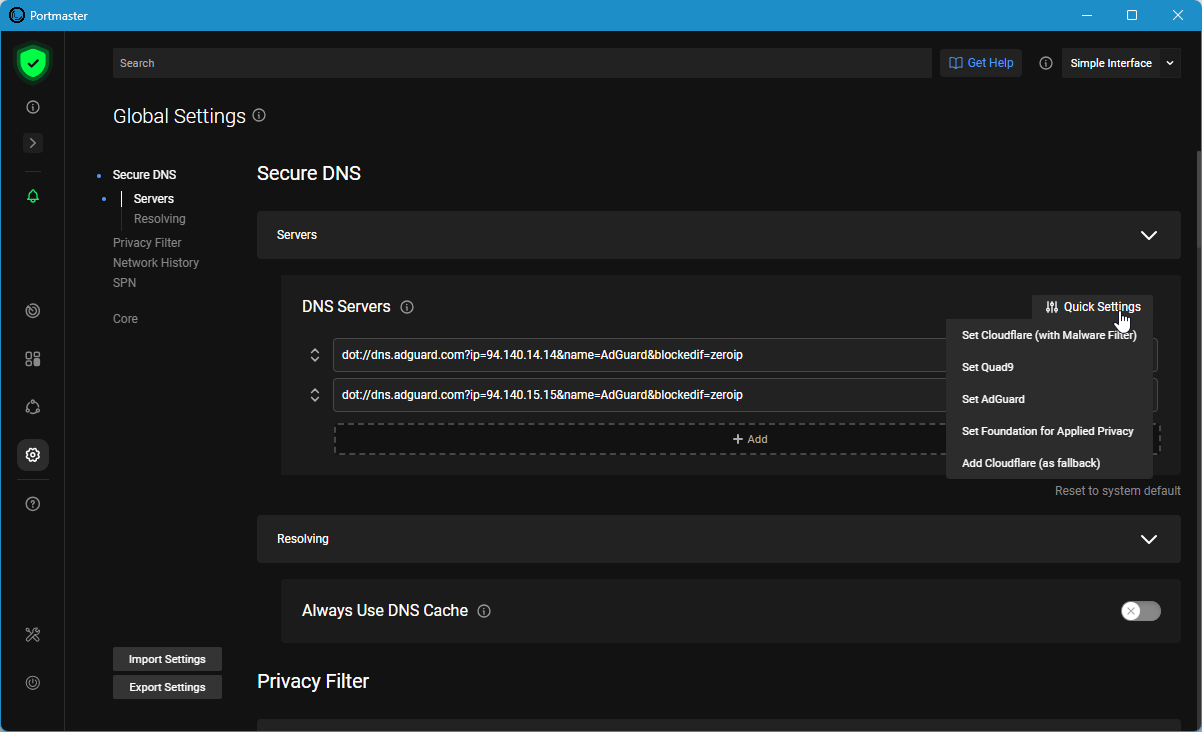This screenshot has width=1202, height=732.
Task: Add a new DNS server entry
Action: [x=747, y=439]
